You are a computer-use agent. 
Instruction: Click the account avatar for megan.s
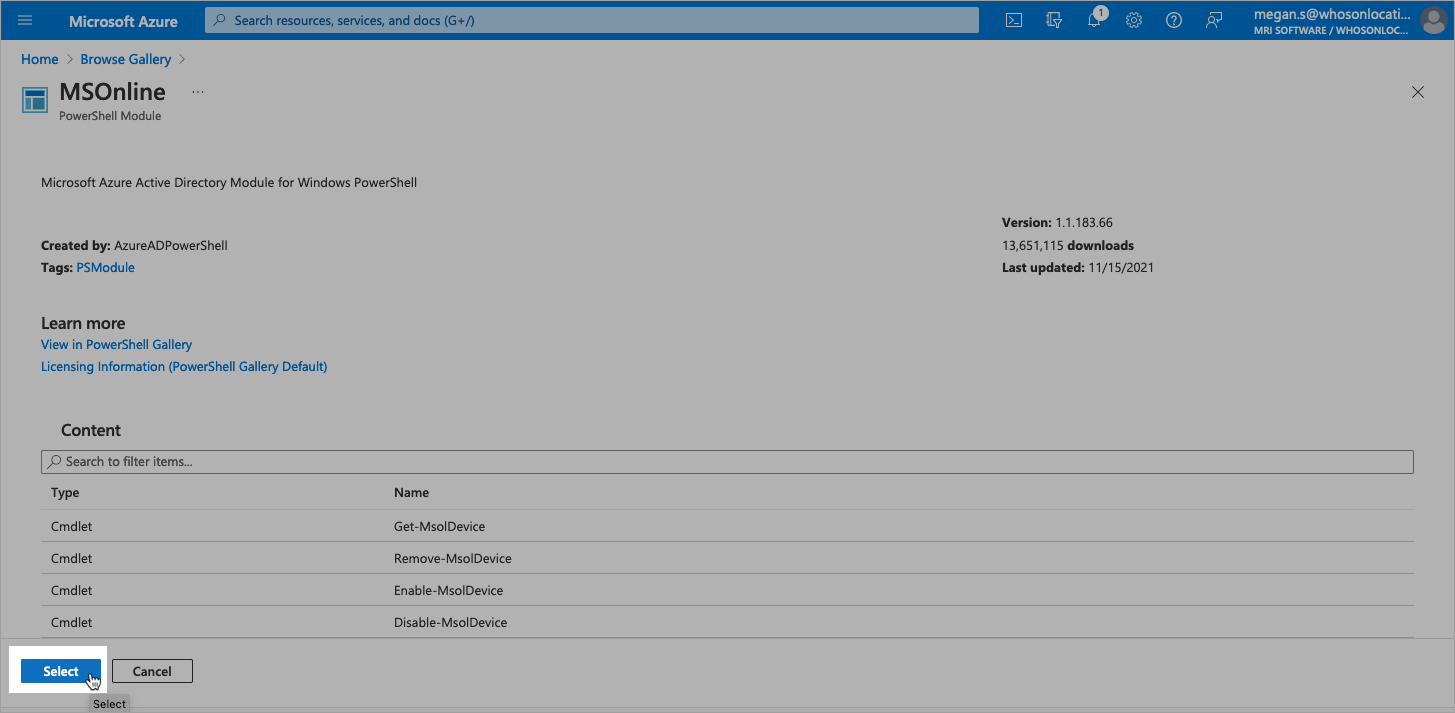click(x=1432, y=20)
